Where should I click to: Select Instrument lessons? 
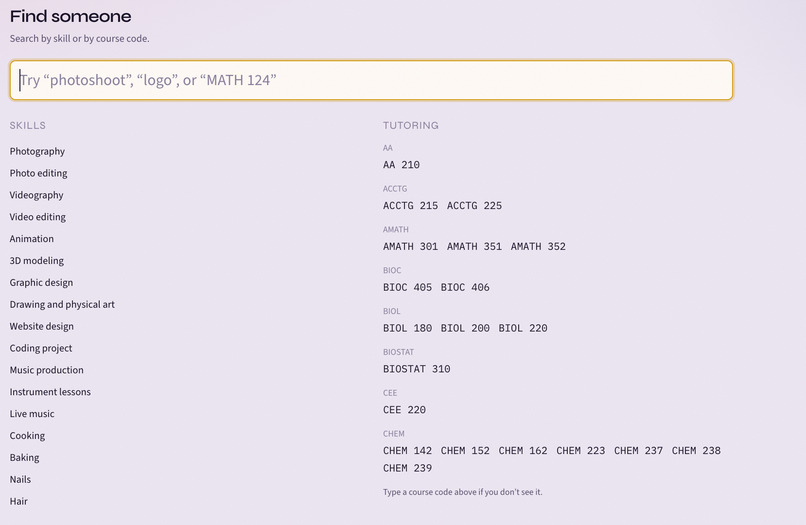pos(50,392)
